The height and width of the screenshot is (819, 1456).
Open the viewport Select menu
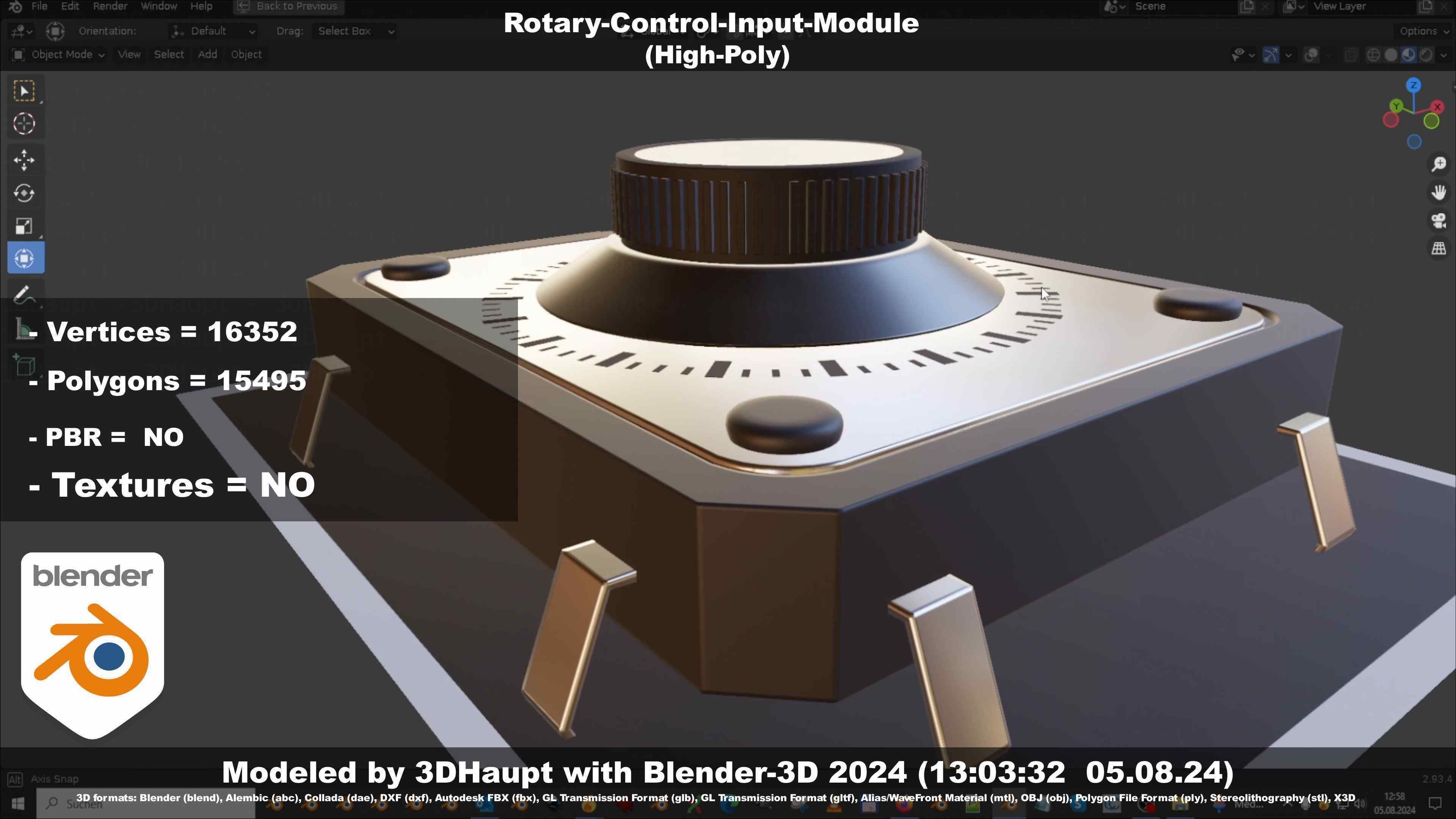tap(169, 55)
